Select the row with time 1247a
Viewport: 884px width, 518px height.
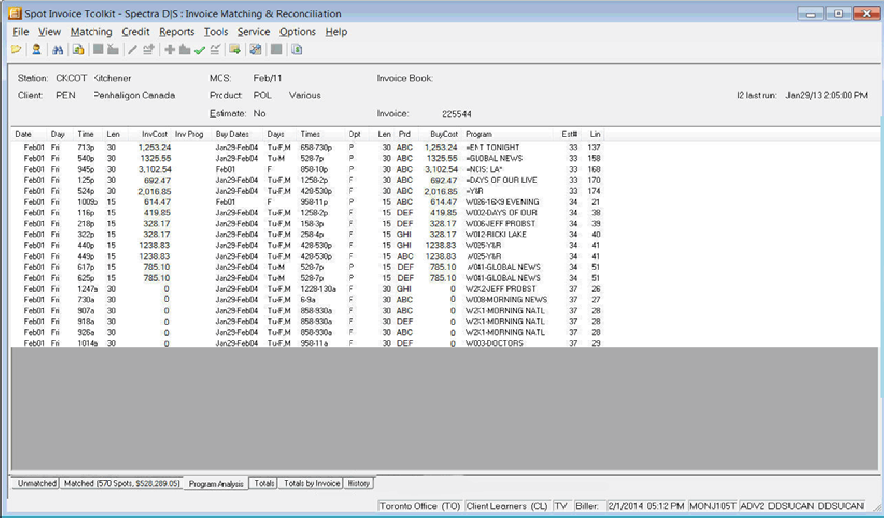tap(307, 289)
